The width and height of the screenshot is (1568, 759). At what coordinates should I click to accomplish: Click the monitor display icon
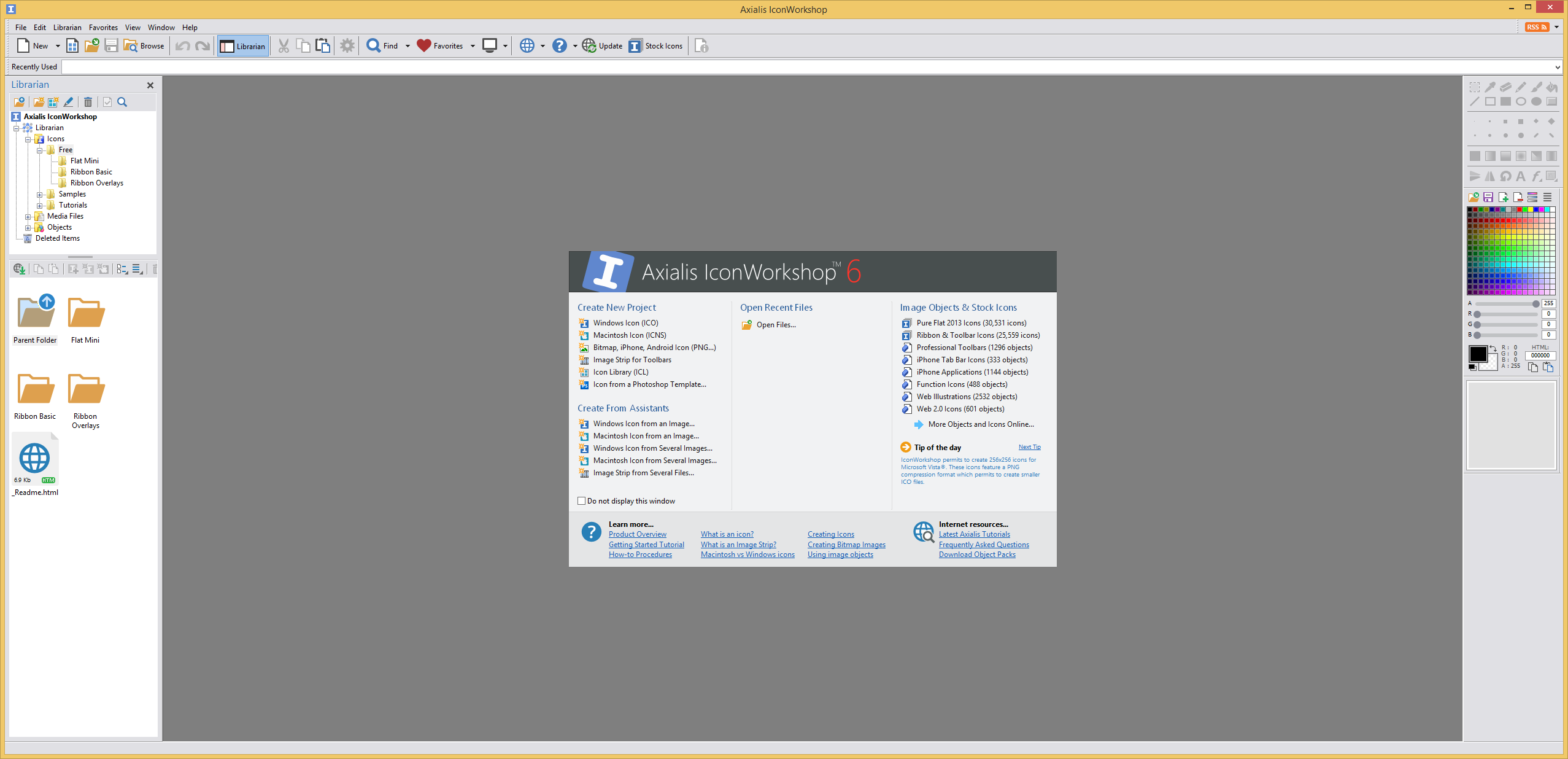point(490,45)
